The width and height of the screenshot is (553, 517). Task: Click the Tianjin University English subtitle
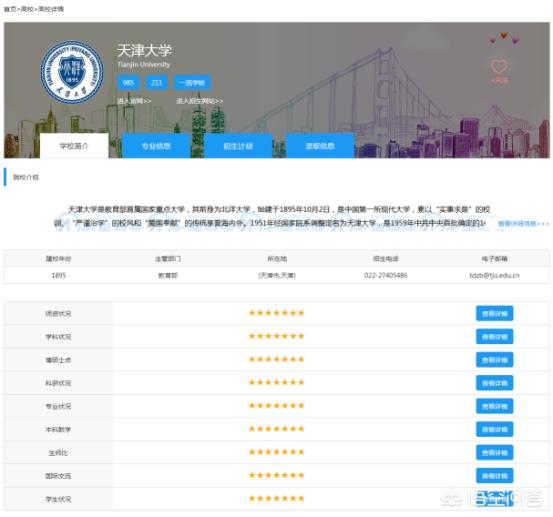[144, 65]
